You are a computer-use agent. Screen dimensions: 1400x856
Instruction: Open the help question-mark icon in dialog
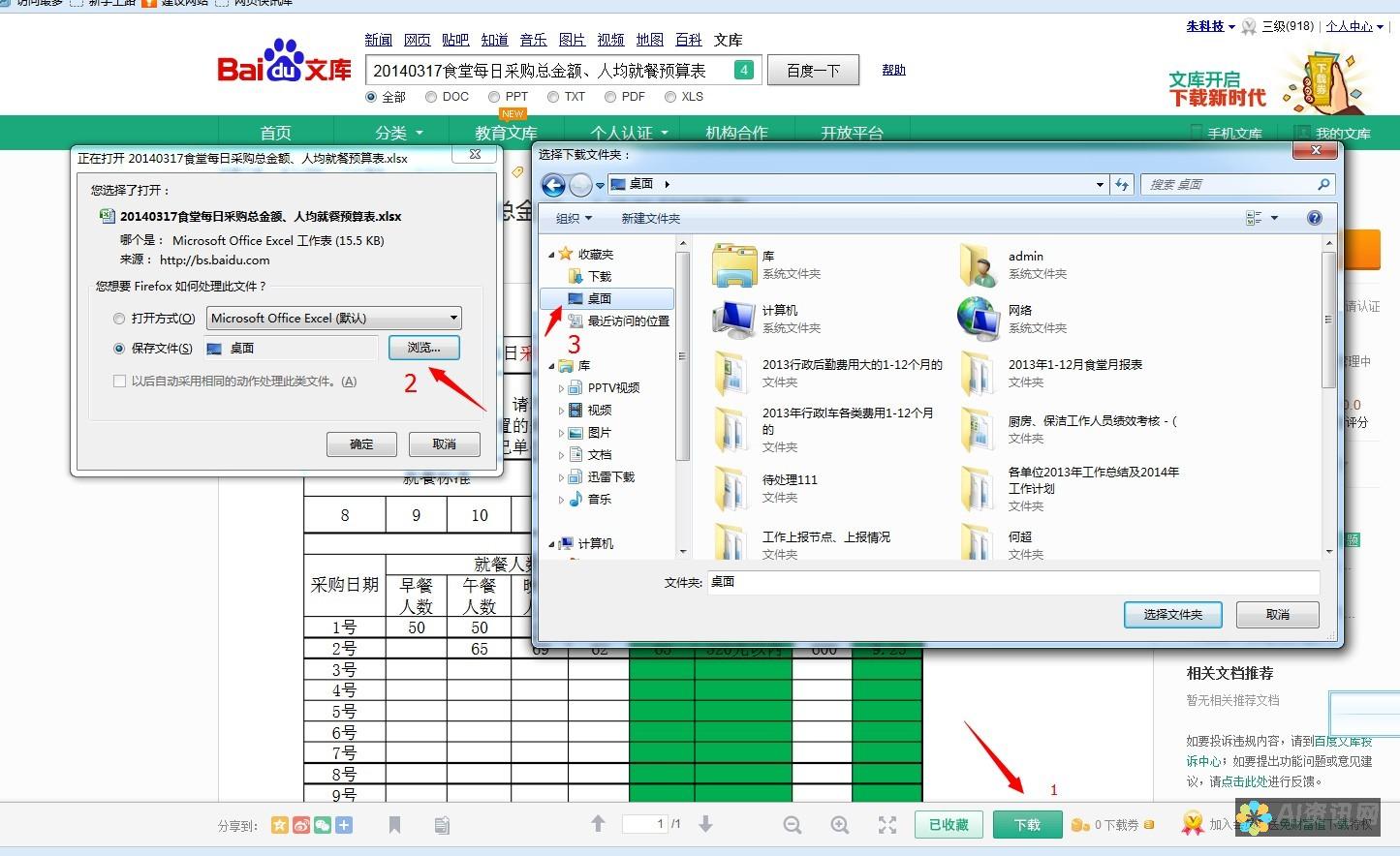(x=1314, y=218)
